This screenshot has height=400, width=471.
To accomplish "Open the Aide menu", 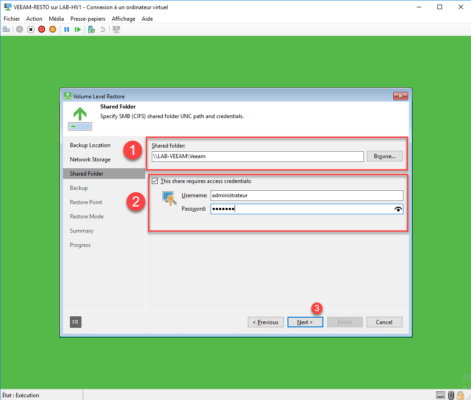I will (147, 19).
